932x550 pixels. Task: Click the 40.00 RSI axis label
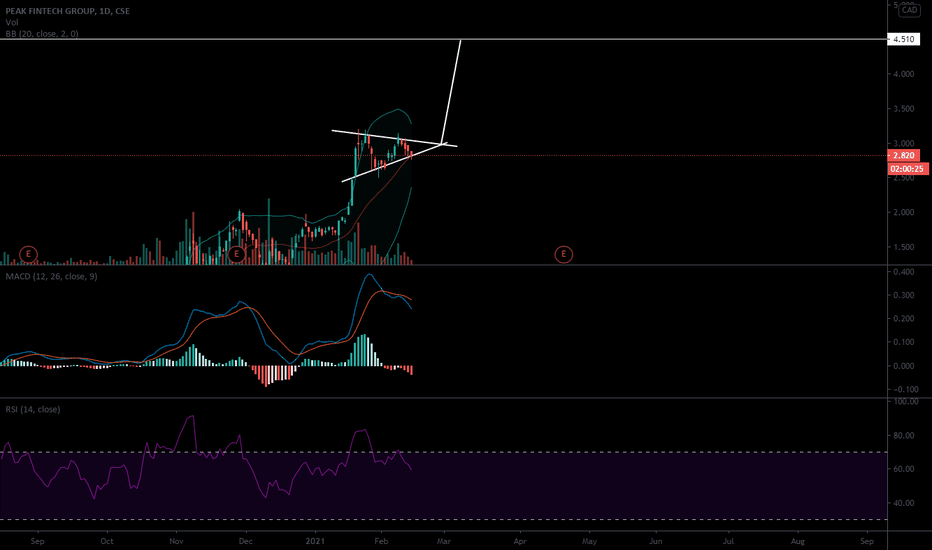903,503
